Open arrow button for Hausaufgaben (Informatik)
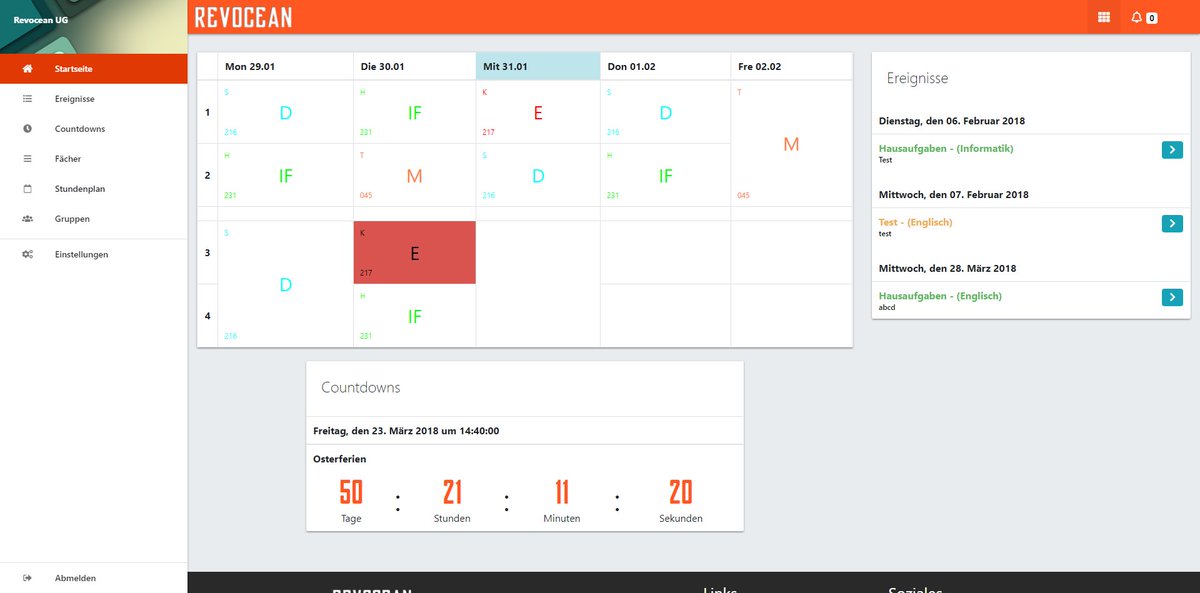The width and height of the screenshot is (1200, 593). point(1172,150)
